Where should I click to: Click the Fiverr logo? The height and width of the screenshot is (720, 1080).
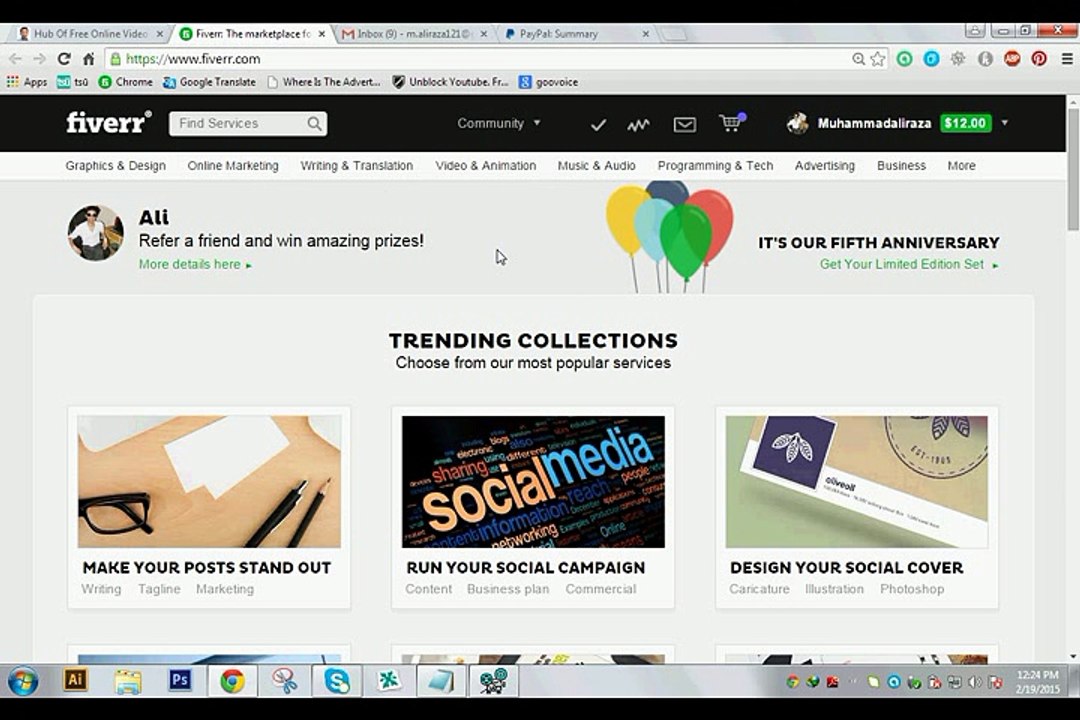109,123
